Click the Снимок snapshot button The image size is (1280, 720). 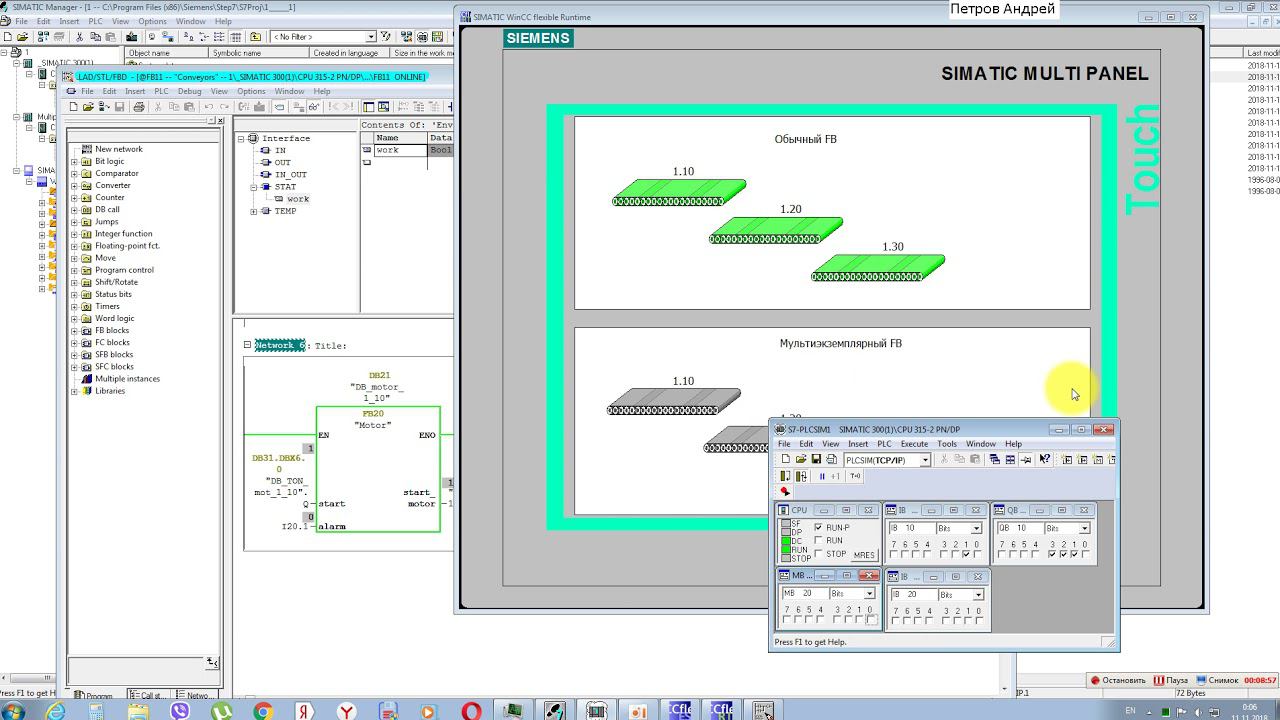coord(1217,680)
